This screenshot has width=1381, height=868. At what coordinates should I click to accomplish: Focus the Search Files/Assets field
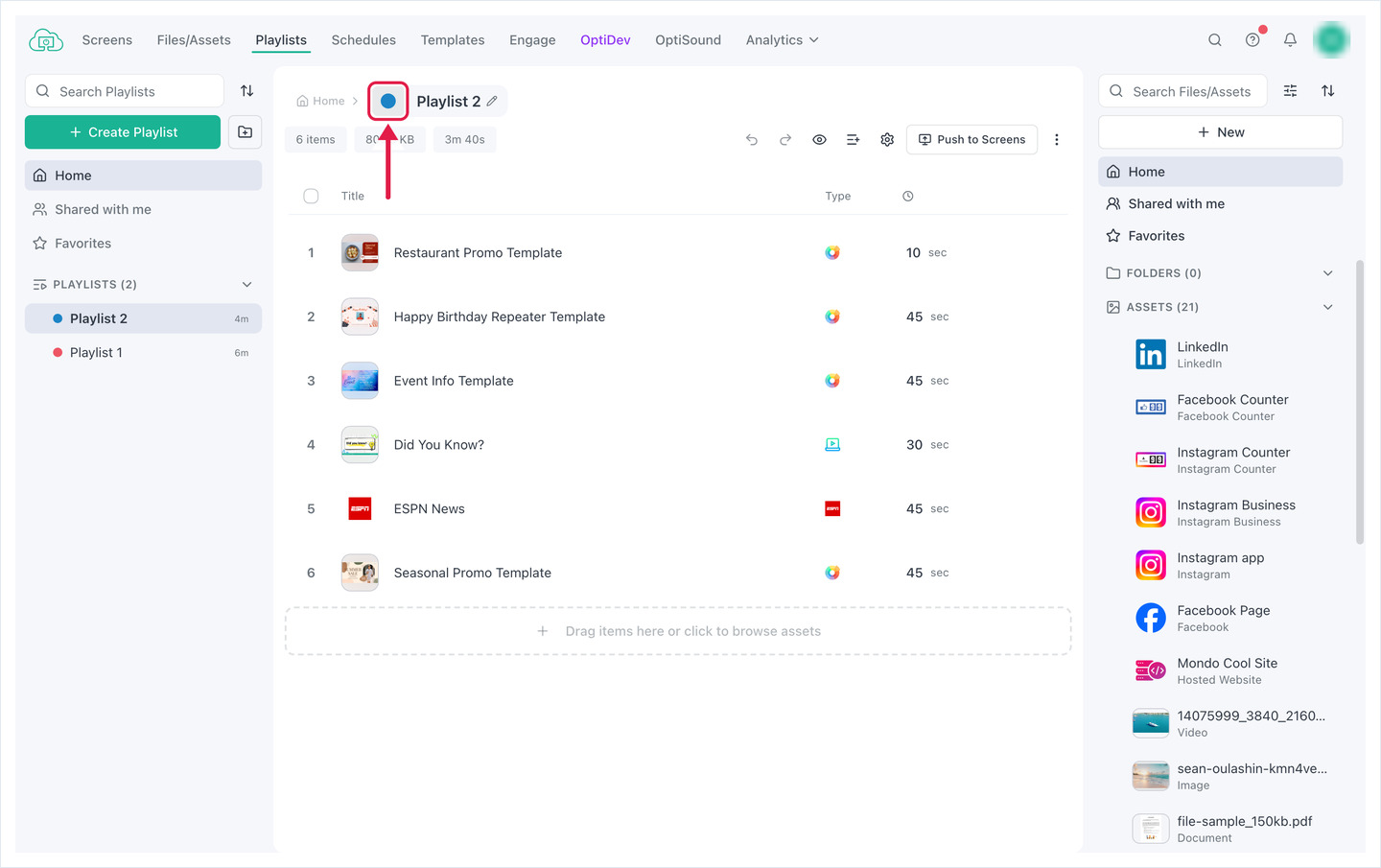coord(1182,91)
